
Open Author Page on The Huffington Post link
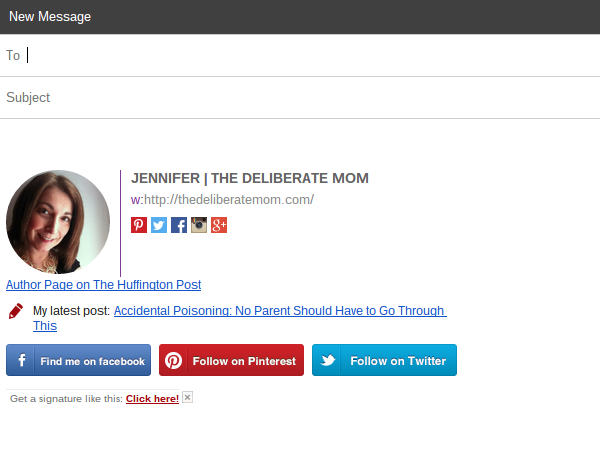tap(103, 285)
